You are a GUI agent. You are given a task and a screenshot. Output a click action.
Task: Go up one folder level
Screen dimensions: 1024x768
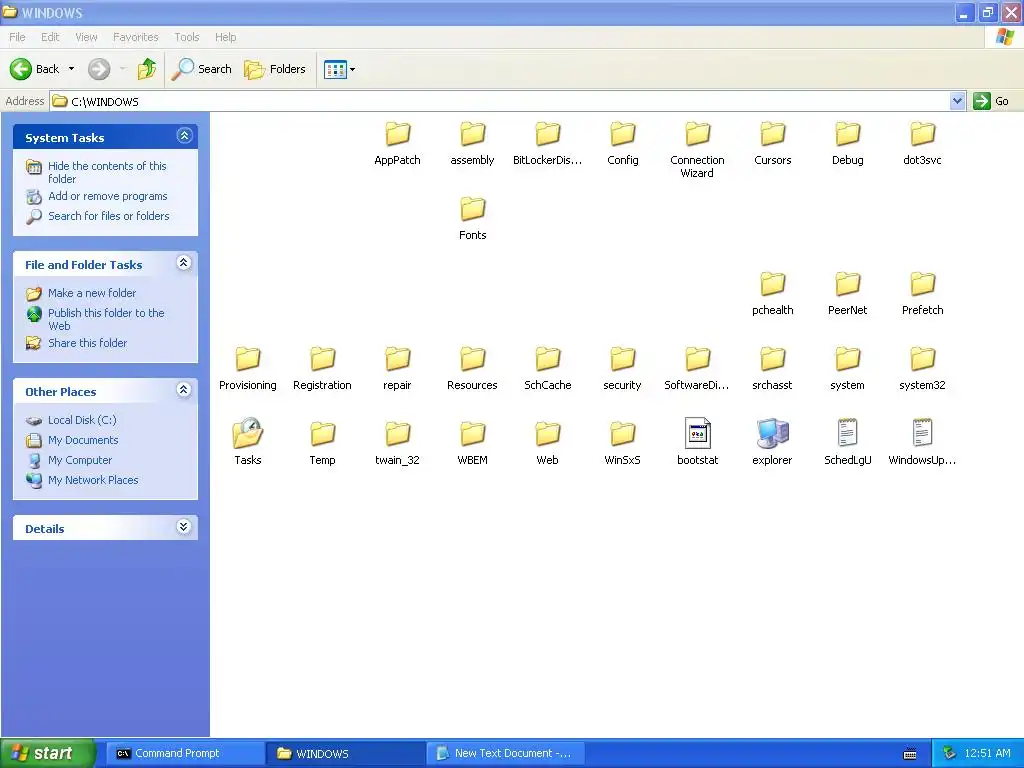click(147, 69)
